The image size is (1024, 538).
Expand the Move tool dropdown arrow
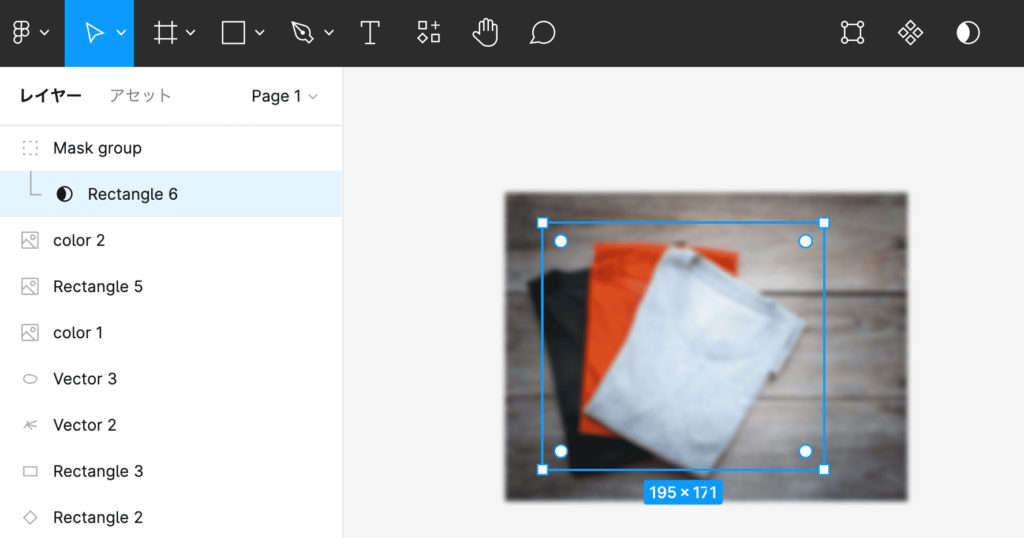pos(121,33)
